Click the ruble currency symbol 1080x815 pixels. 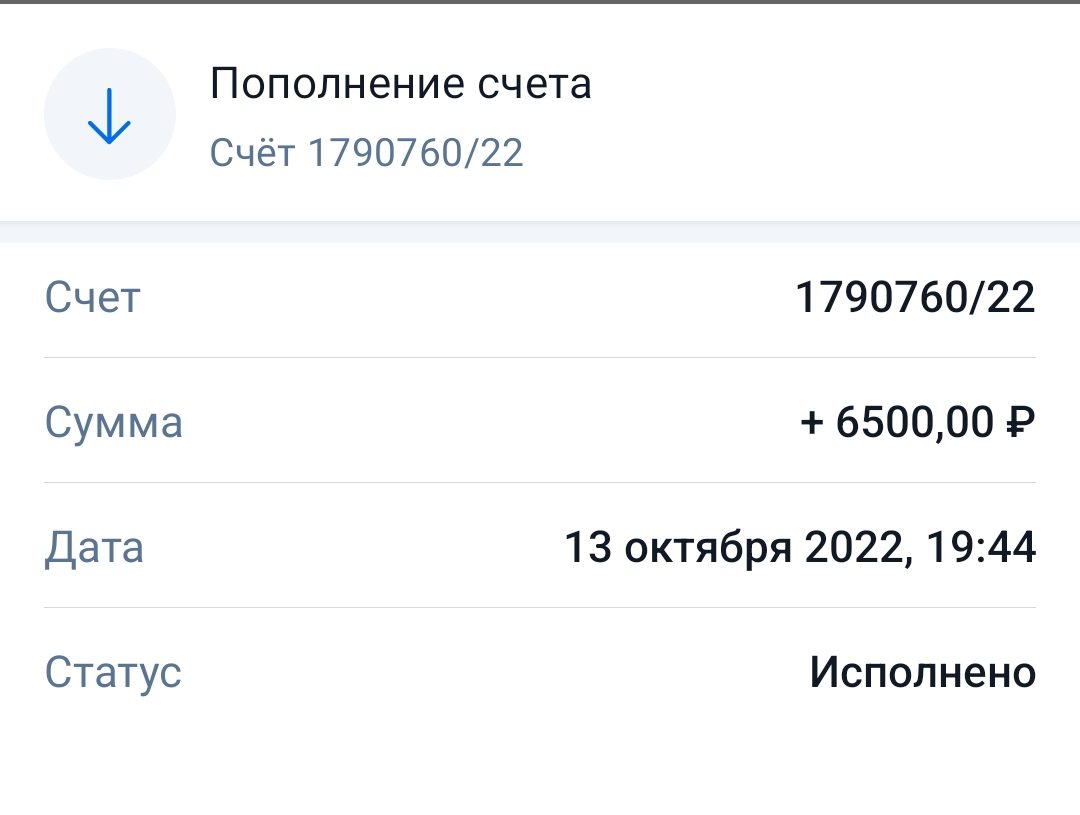1019,423
